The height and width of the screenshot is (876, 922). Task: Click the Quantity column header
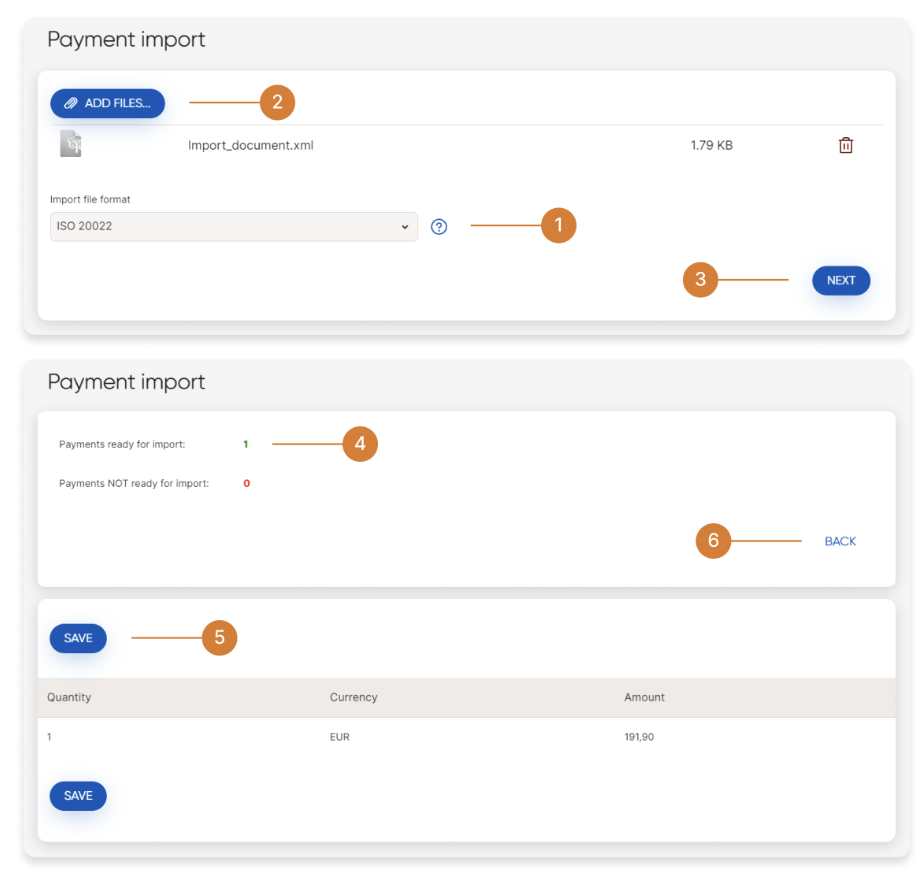coord(69,697)
